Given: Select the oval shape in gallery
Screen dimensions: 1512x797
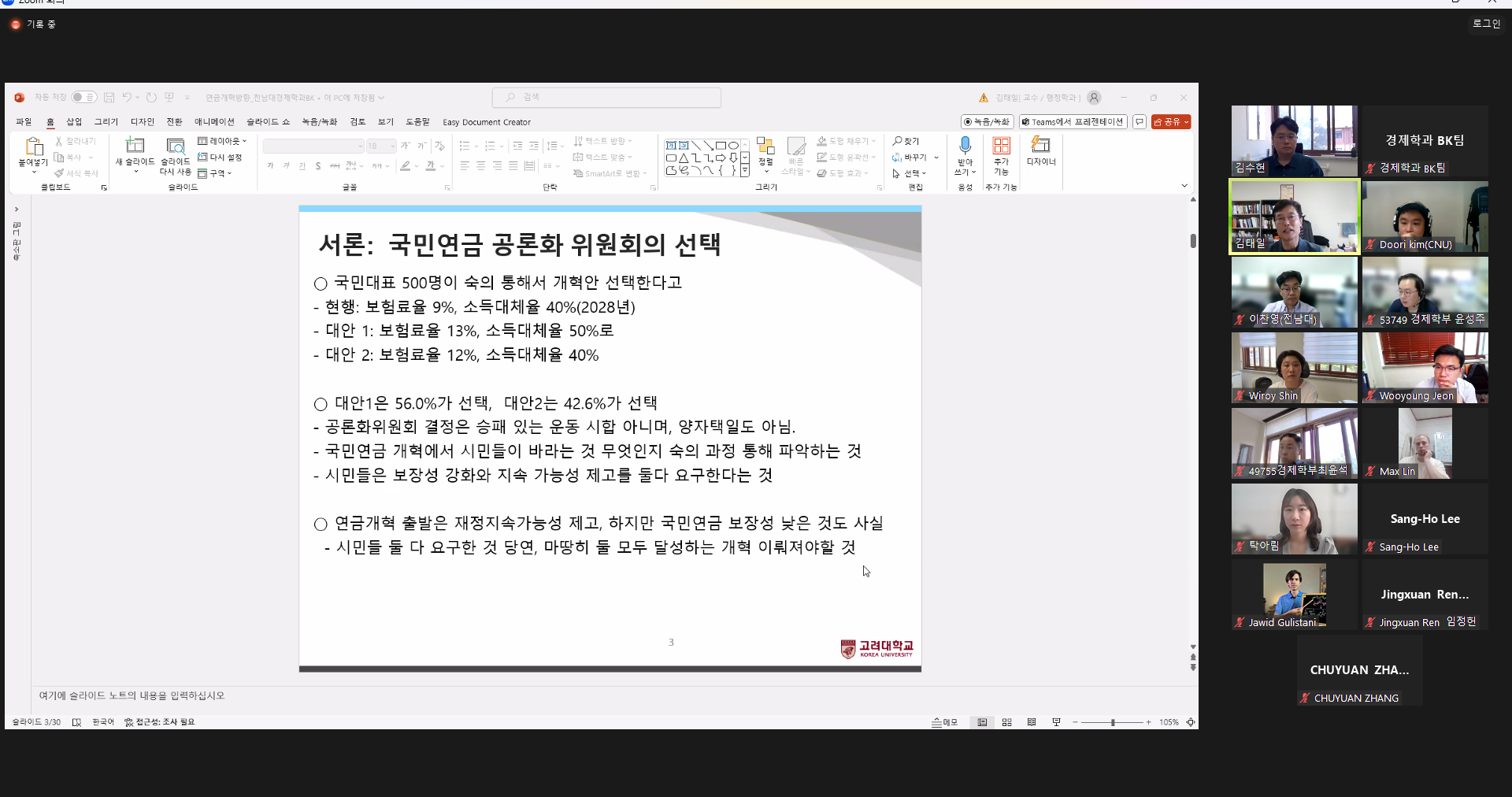Looking at the screenshot, I should coord(733,146).
